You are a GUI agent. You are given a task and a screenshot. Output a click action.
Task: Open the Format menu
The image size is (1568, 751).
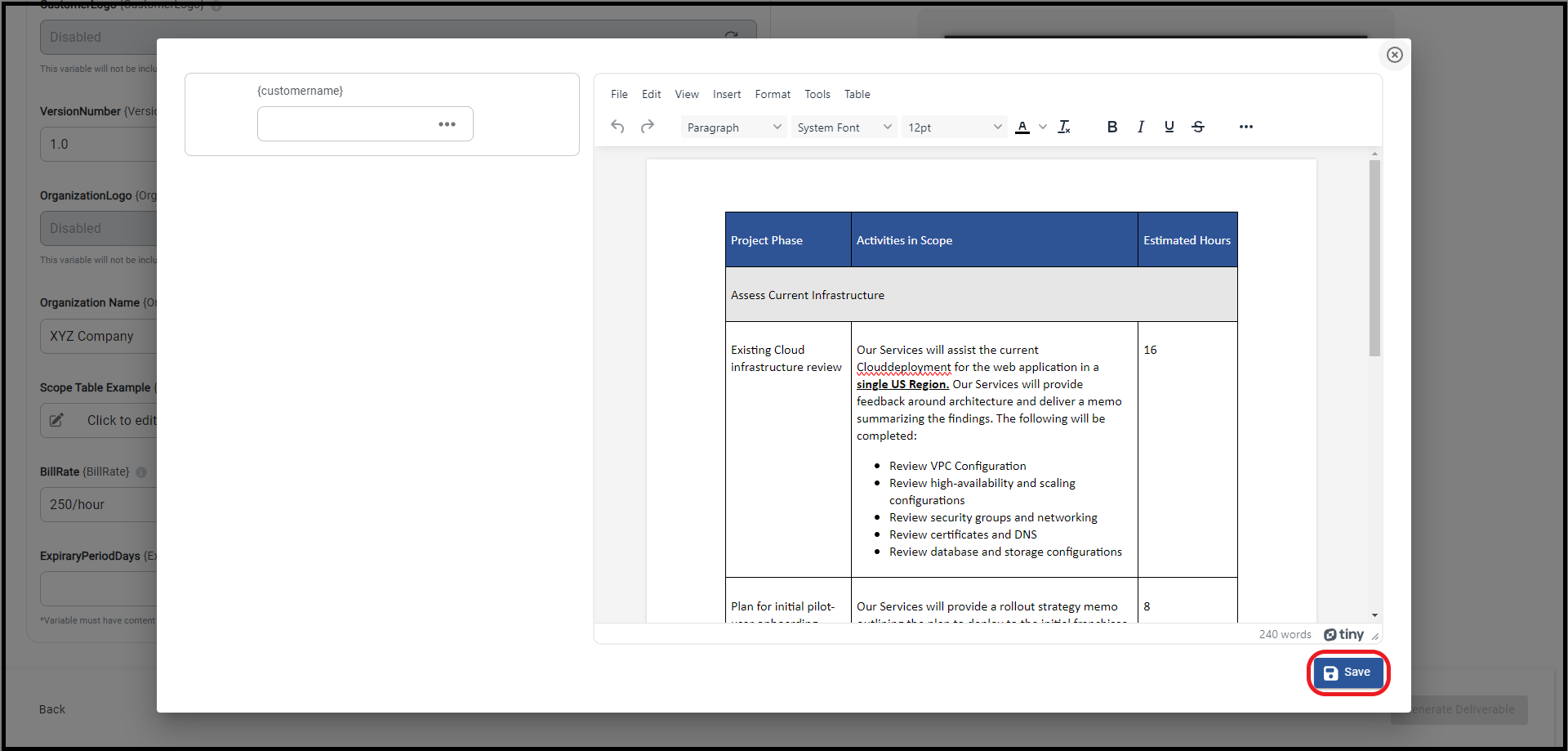click(773, 94)
